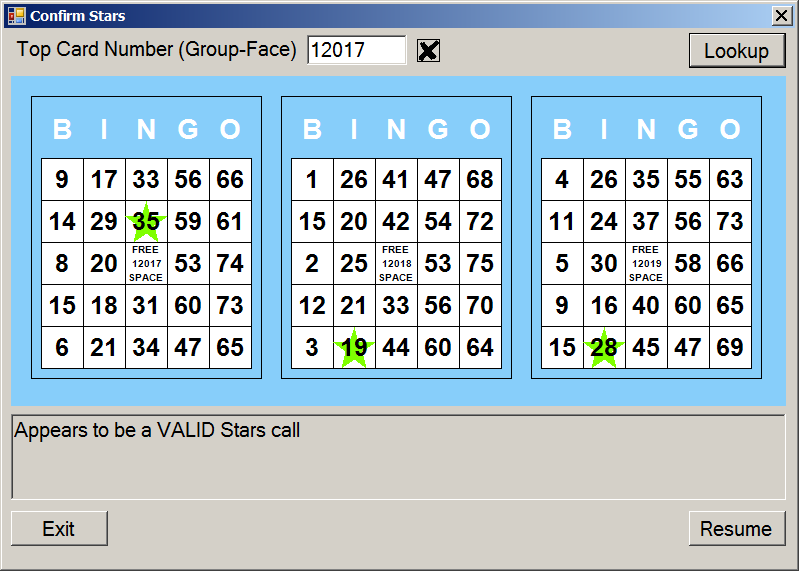Image resolution: width=799 pixels, height=571 pixels.
Task: Click number 17 on card 12017
Action: pos(104,180)
